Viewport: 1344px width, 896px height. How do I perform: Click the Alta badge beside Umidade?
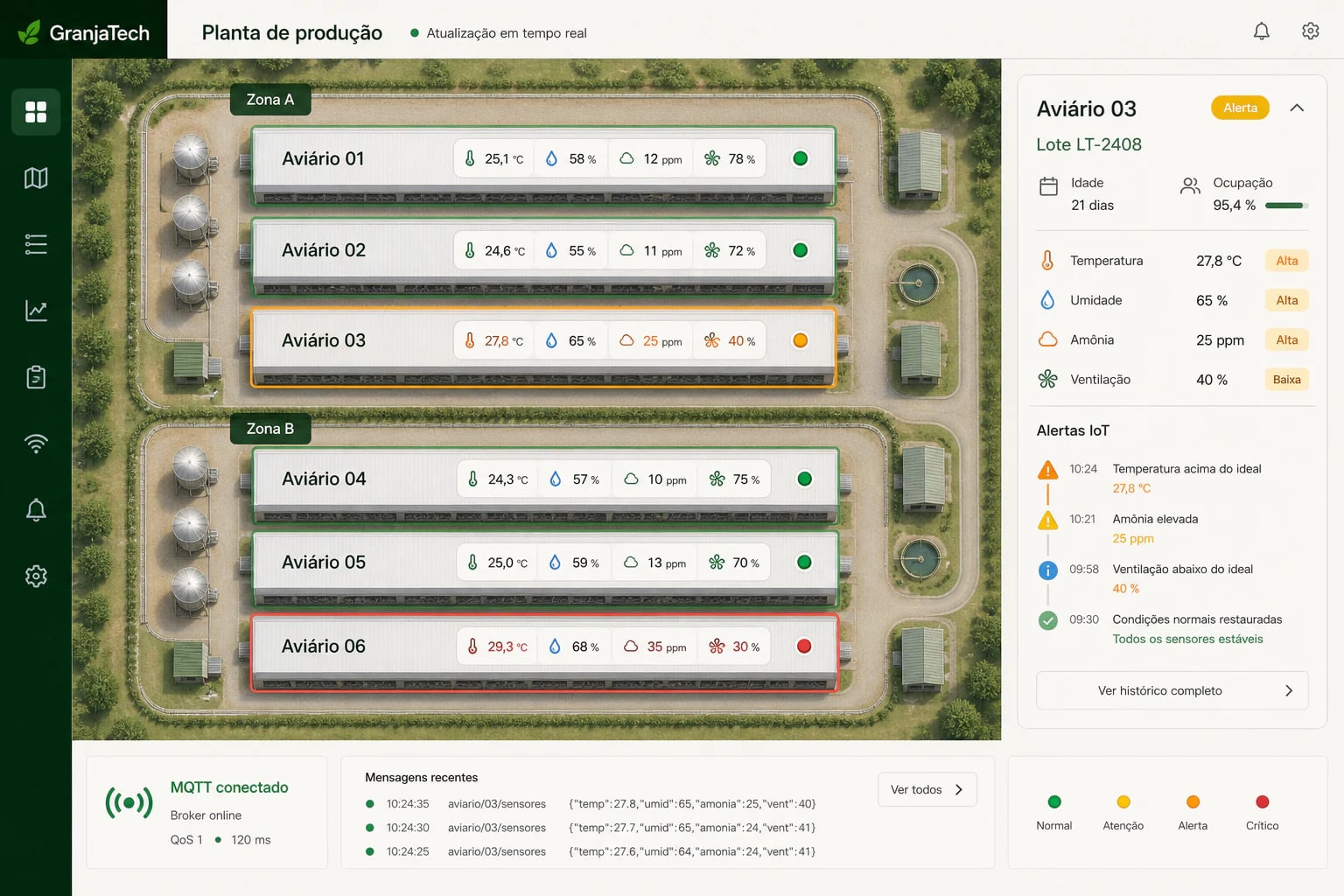coord(1286,300)
